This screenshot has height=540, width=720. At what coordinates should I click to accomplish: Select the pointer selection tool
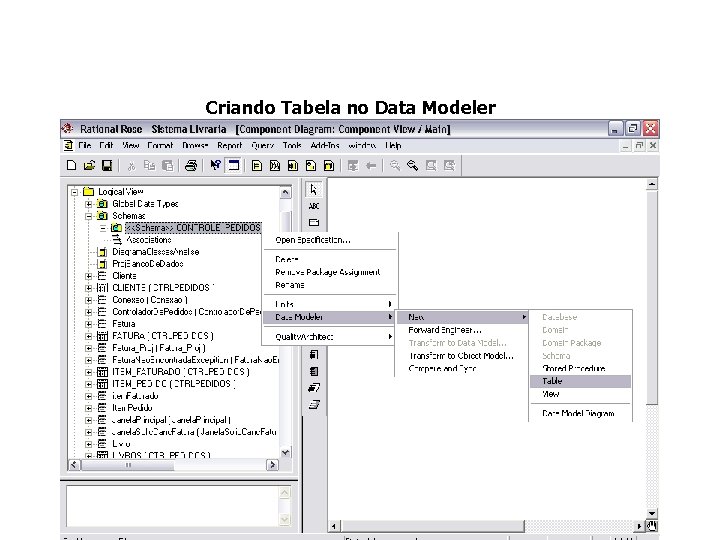[x=314, y=189]
